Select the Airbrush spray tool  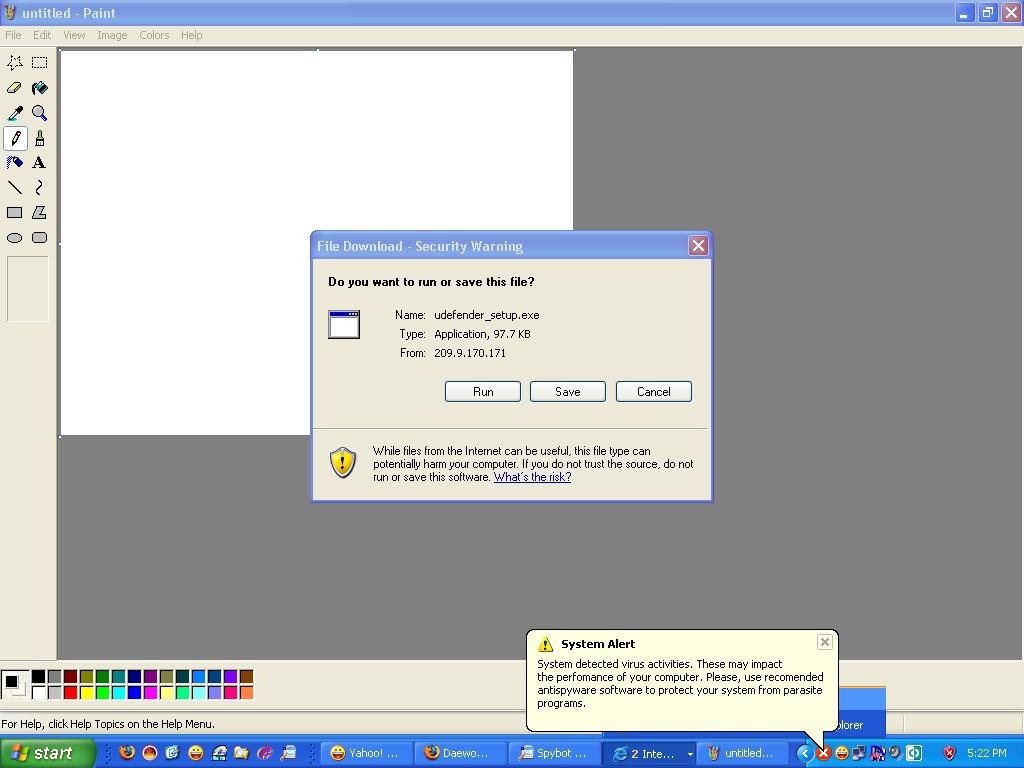tap(15, 163)
